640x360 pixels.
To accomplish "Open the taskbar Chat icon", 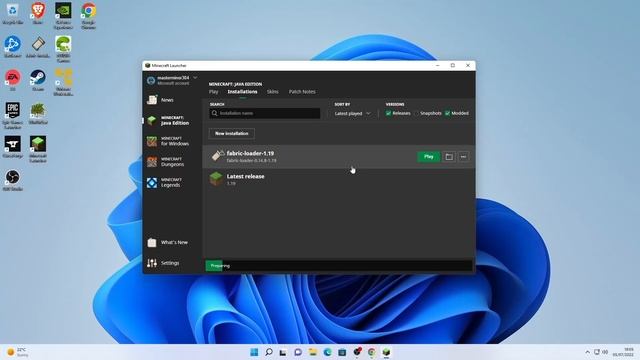I will pyautogui.click(x=298, y=352).
